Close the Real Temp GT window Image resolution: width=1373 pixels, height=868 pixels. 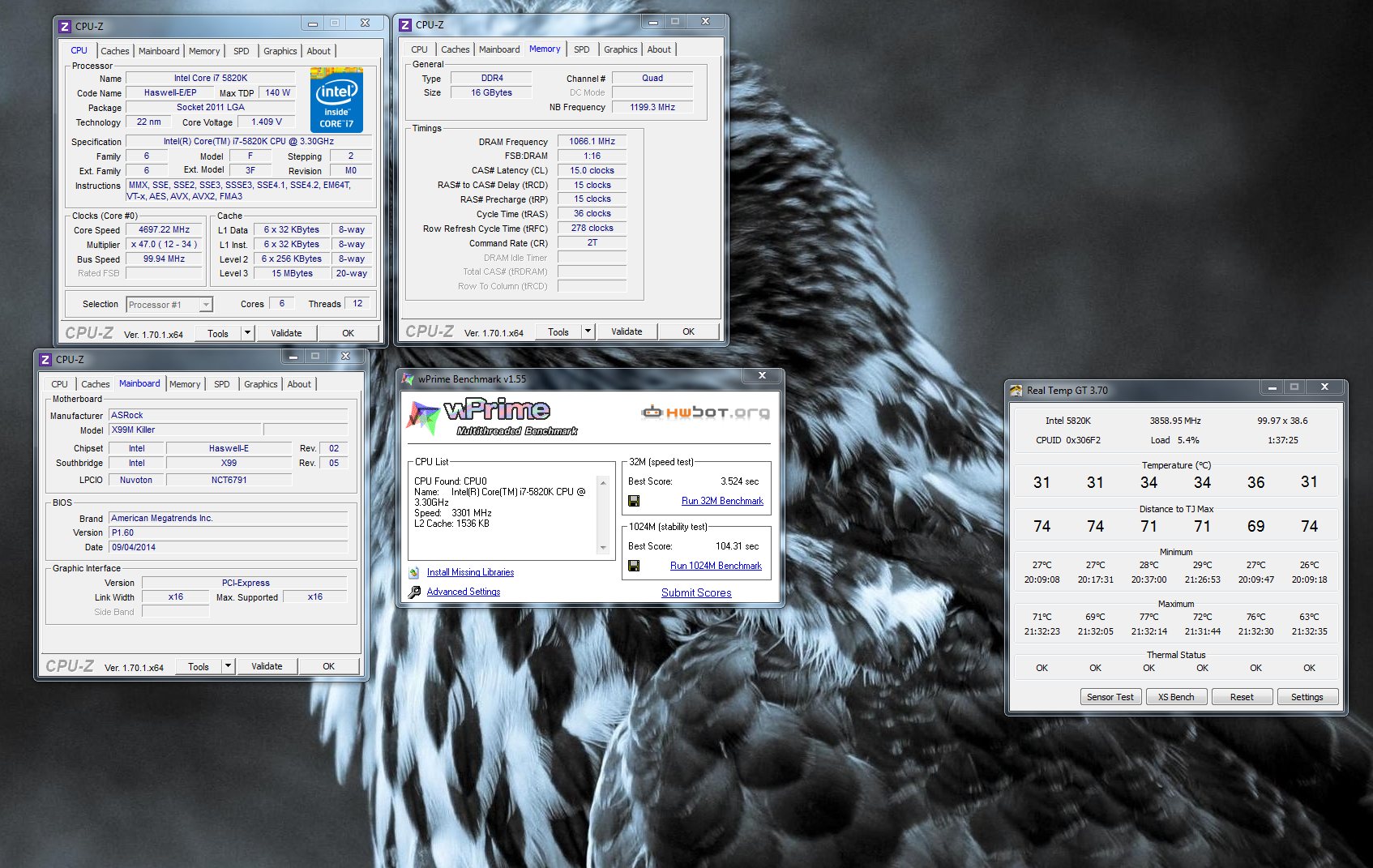point(1324,387)
